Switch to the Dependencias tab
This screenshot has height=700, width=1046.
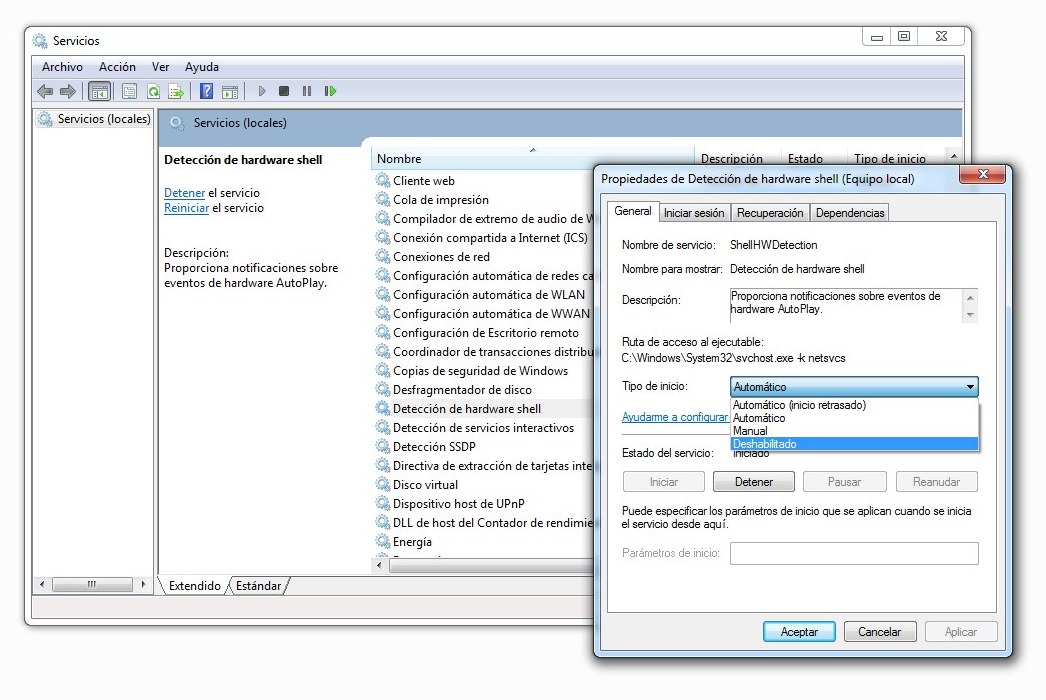click(x=850, y=213)
